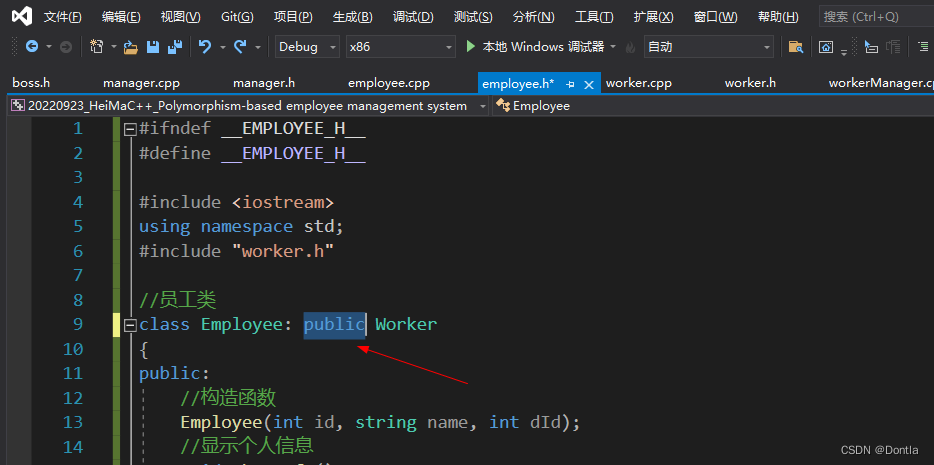
Task: Open the redo history dropdown arrow
Action: pyautogui.click(x=257, y=46)
